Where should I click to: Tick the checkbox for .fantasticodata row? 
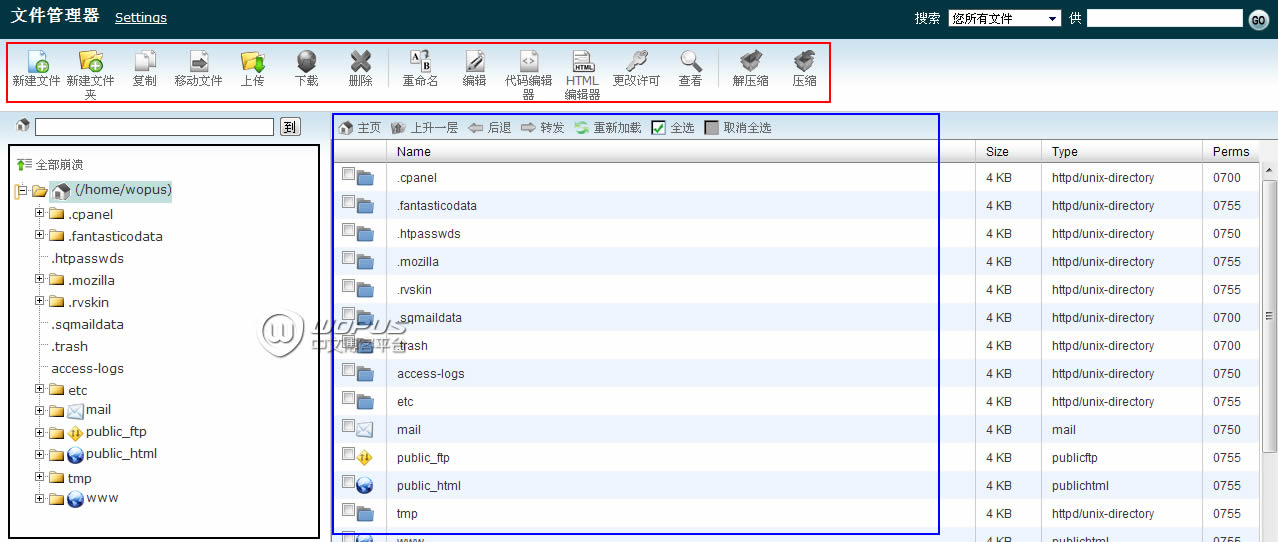[348, 202]
